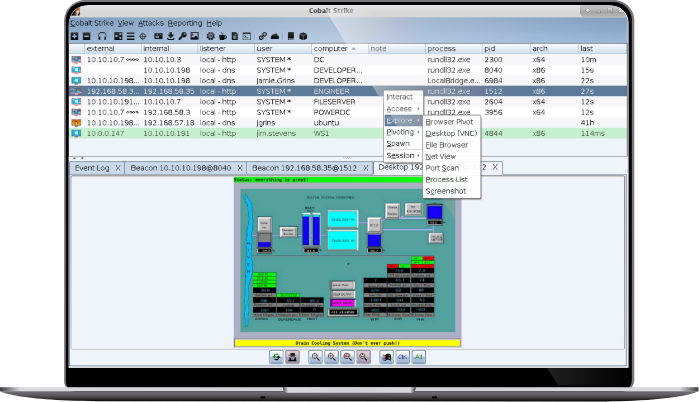Click the terminal scripted web delivery icon
699x402 pixels.
tap(247, 36)
